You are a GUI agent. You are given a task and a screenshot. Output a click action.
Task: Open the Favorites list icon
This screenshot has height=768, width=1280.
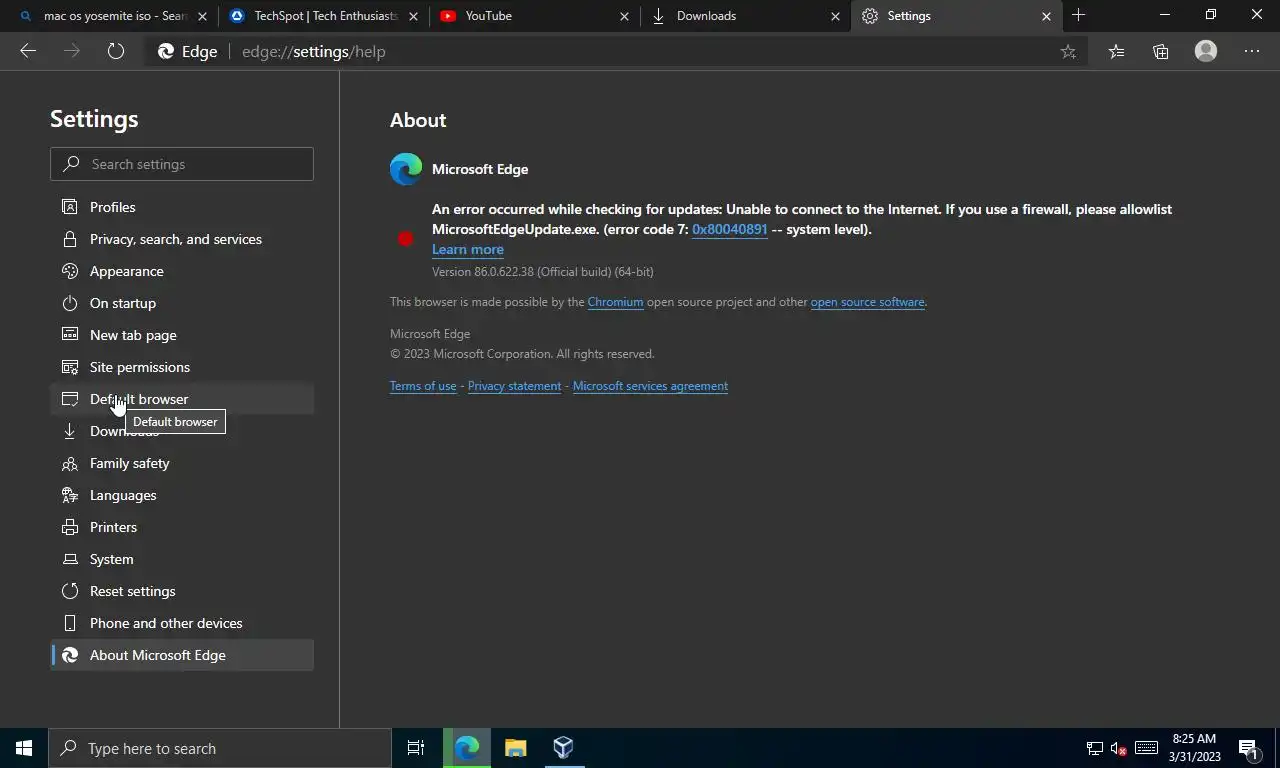1116,51
